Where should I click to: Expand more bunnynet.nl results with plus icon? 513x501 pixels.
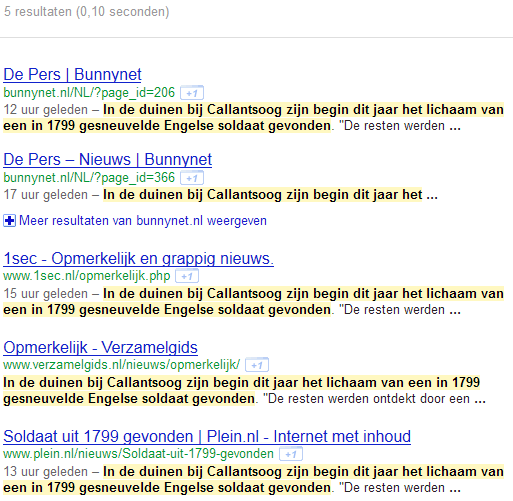(x=9, y=221)
